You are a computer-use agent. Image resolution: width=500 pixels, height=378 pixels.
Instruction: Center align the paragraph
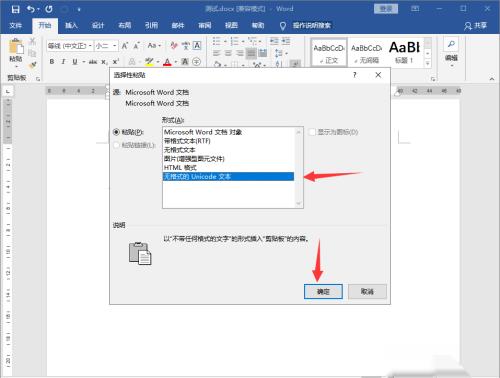coord(228,53)
